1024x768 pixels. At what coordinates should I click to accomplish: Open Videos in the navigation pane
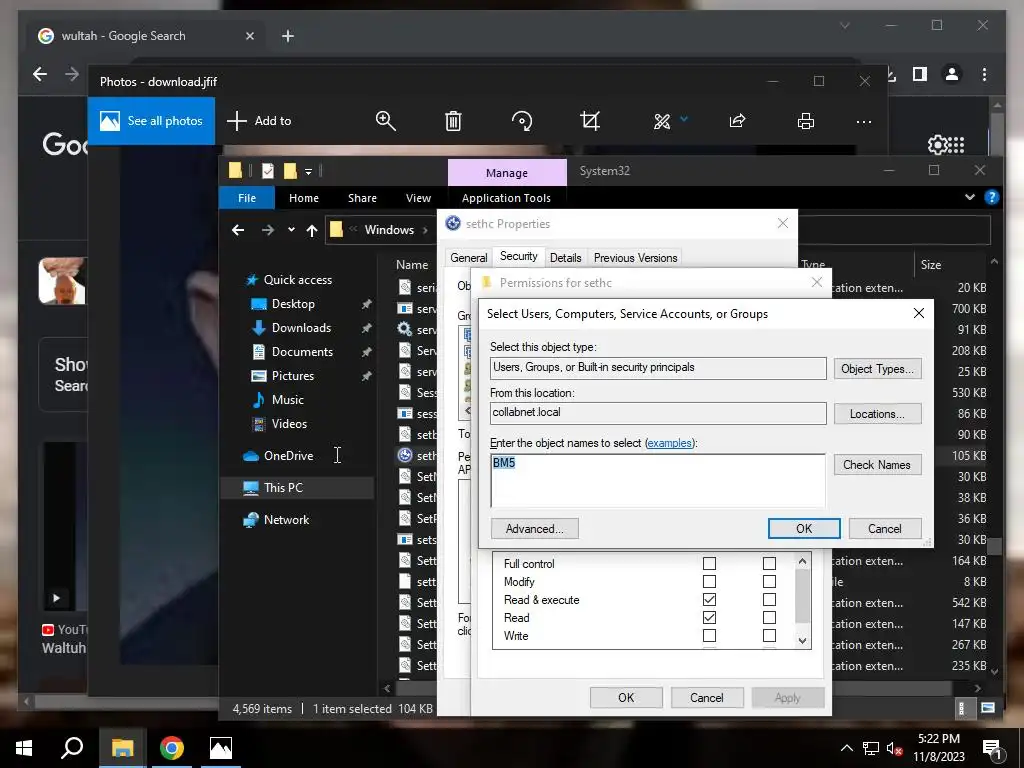[289, 424]
